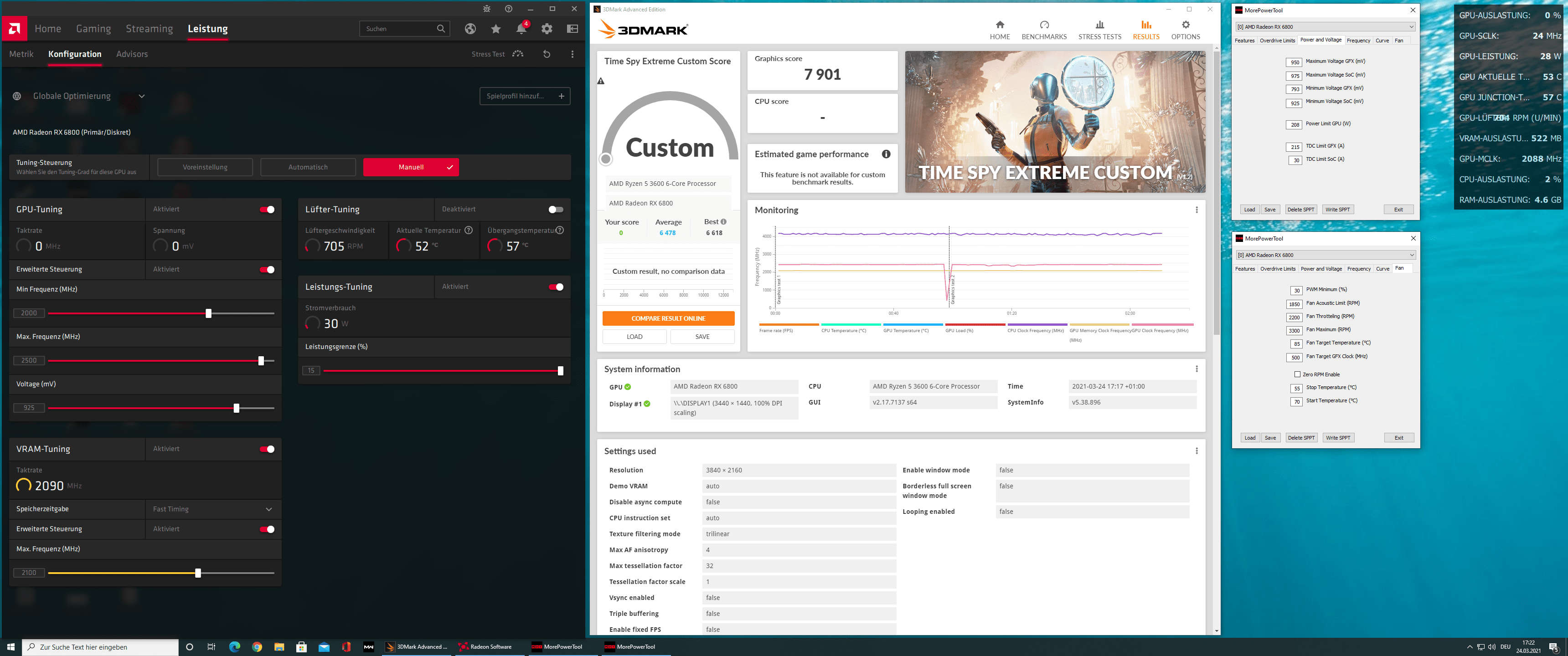The width and height of the screenshot is (1568, 656).
Task: Open Windows Start menu
Action: pos(10,647)
